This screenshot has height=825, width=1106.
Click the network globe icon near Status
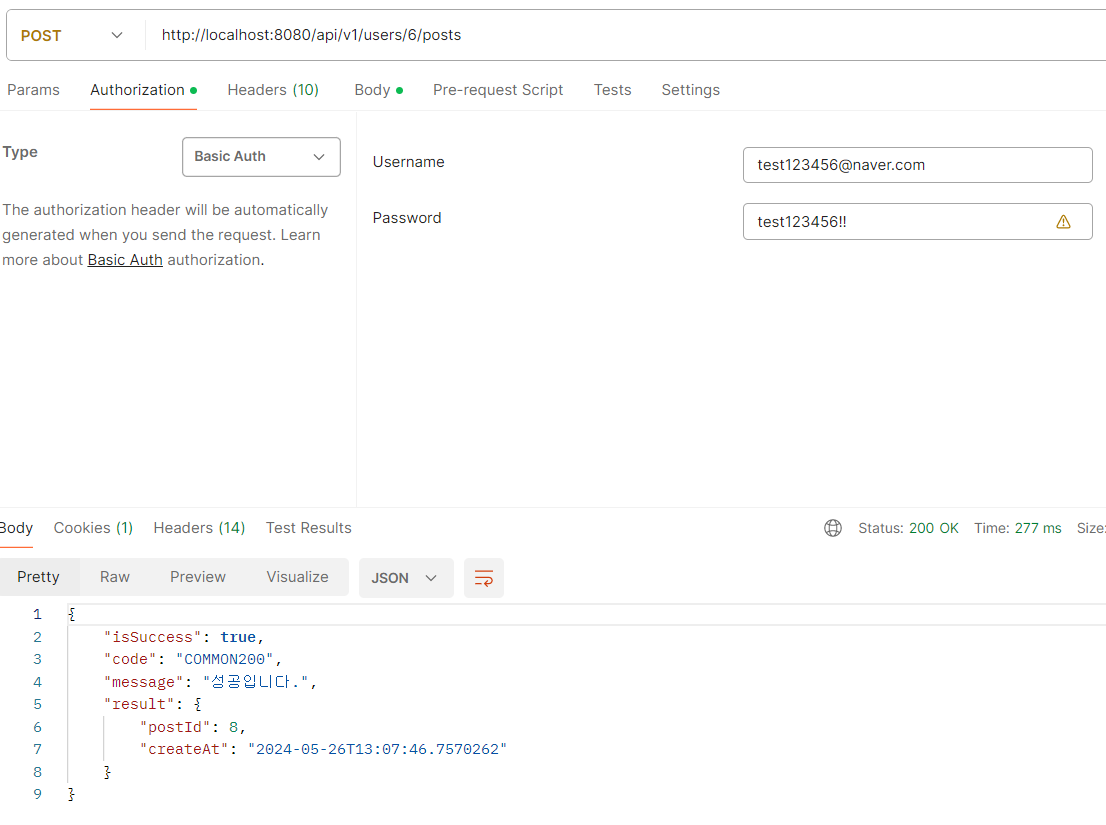833,528
